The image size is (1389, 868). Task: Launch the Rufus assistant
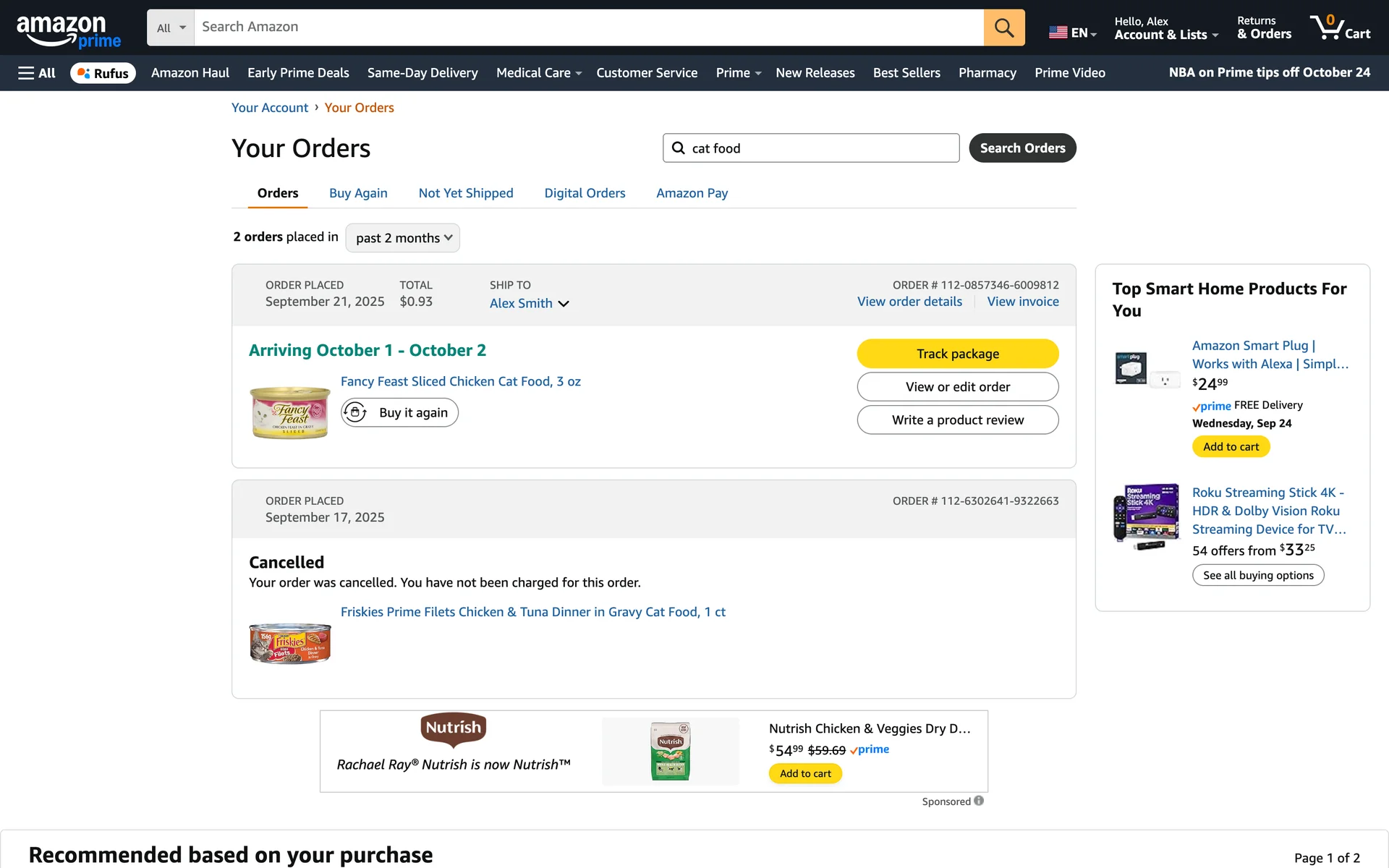click(x=103, y=73)
